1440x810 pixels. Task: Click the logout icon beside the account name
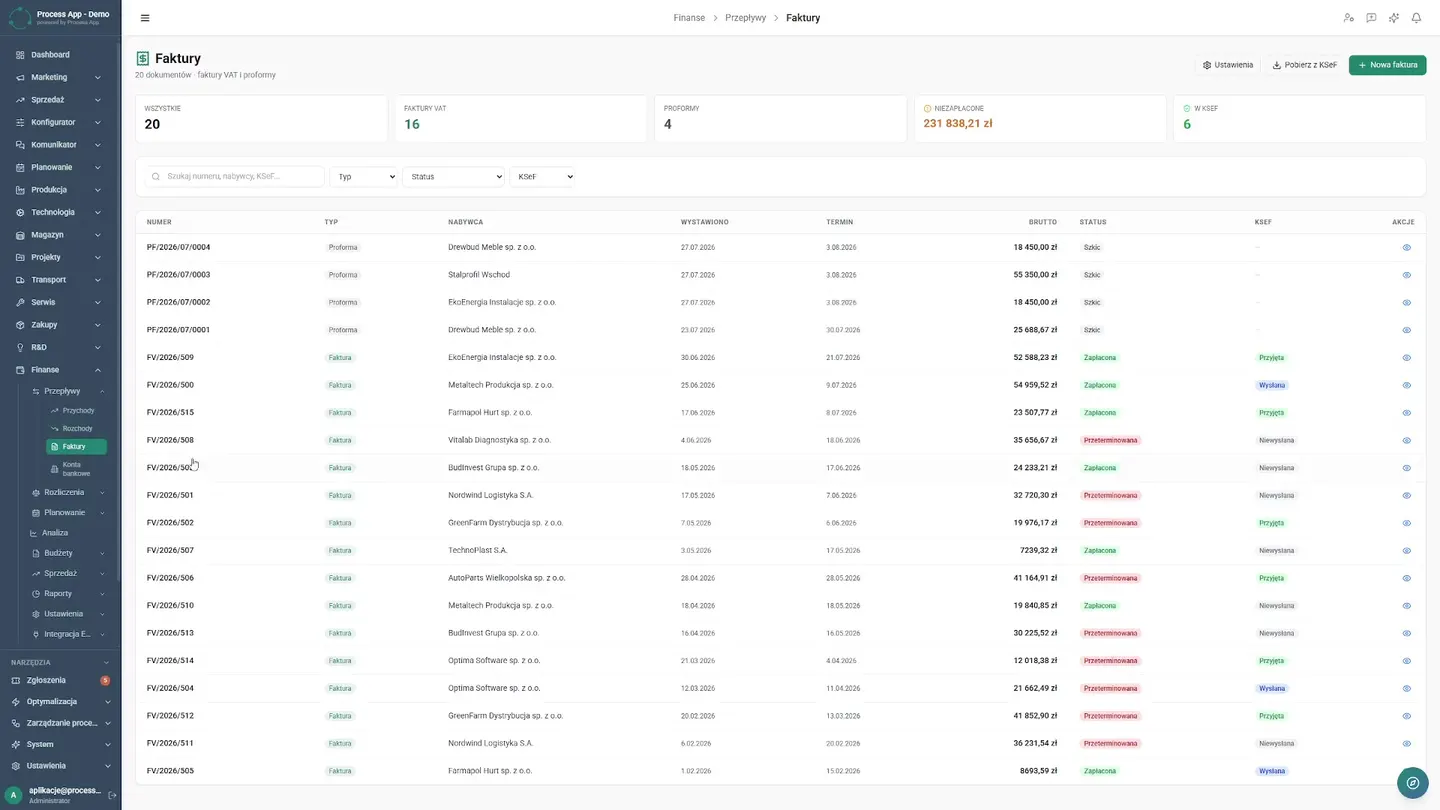(x=112, y=795)
